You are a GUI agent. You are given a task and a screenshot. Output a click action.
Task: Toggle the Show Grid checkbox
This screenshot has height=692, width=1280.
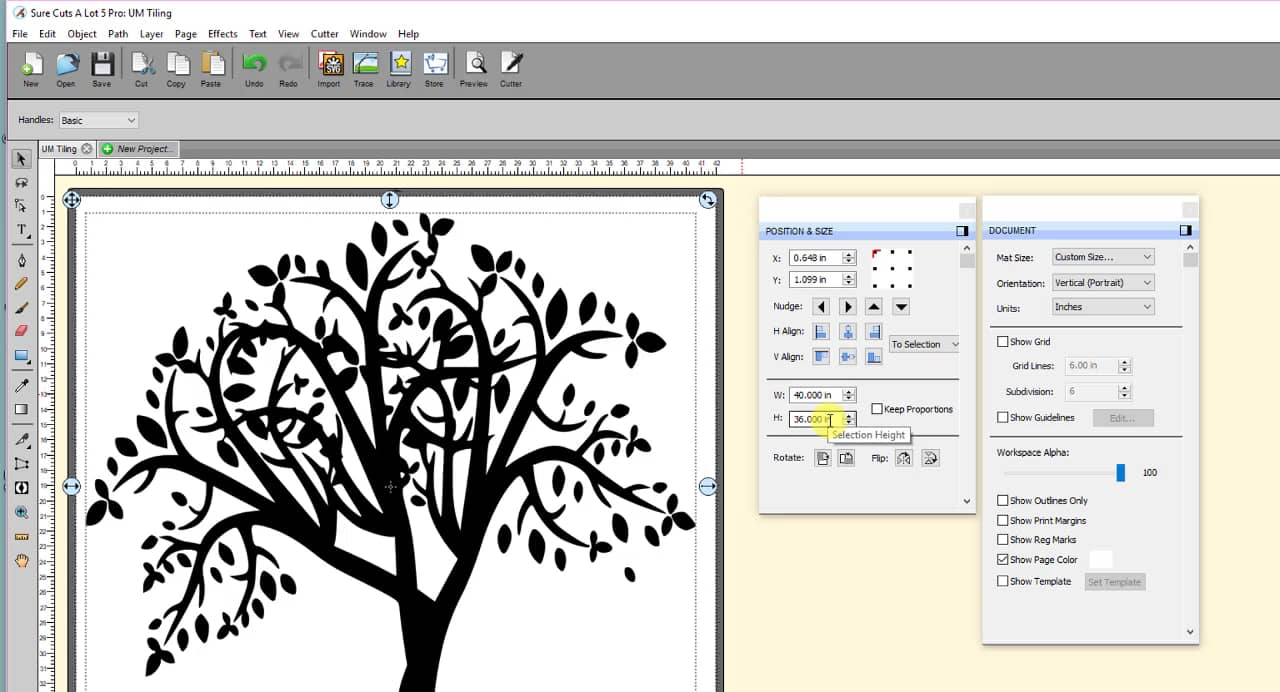click(x=1003, y=342)
